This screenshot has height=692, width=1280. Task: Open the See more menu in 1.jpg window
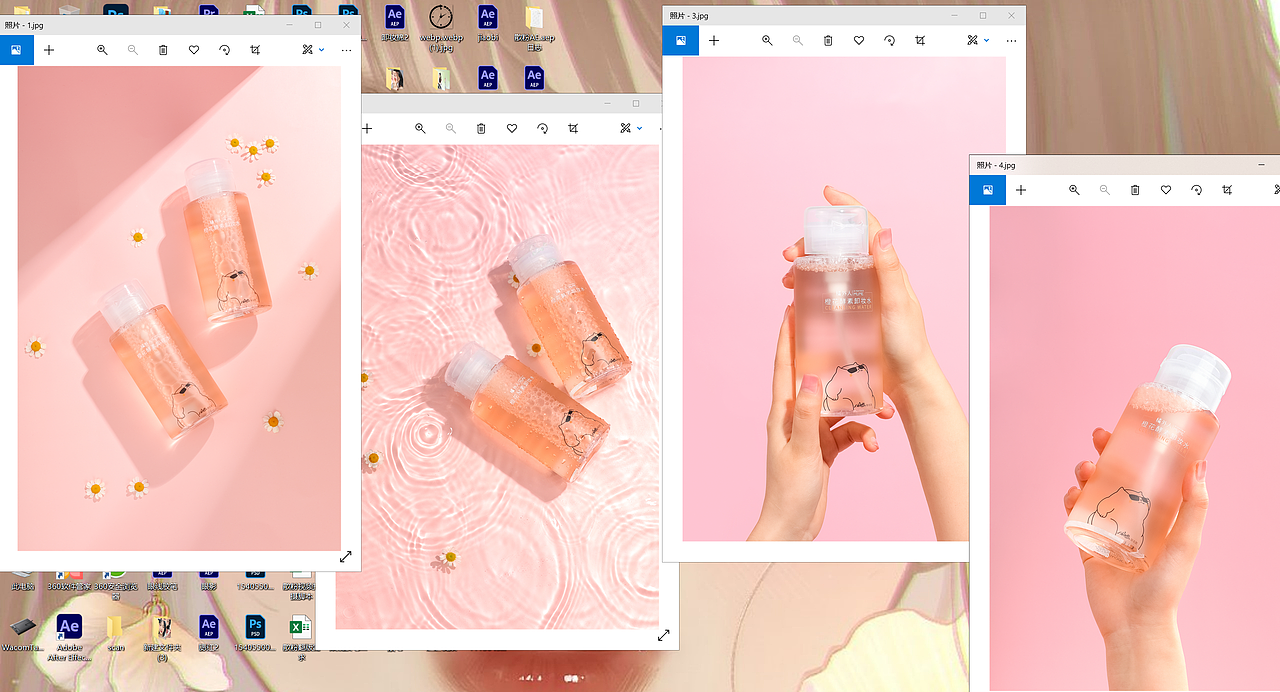click(346, 50)
